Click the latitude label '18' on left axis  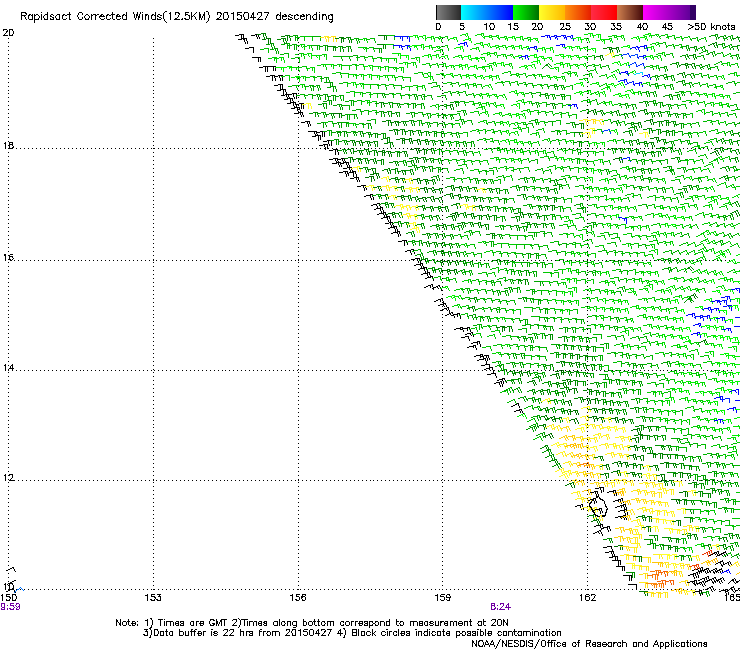point(8,145)
